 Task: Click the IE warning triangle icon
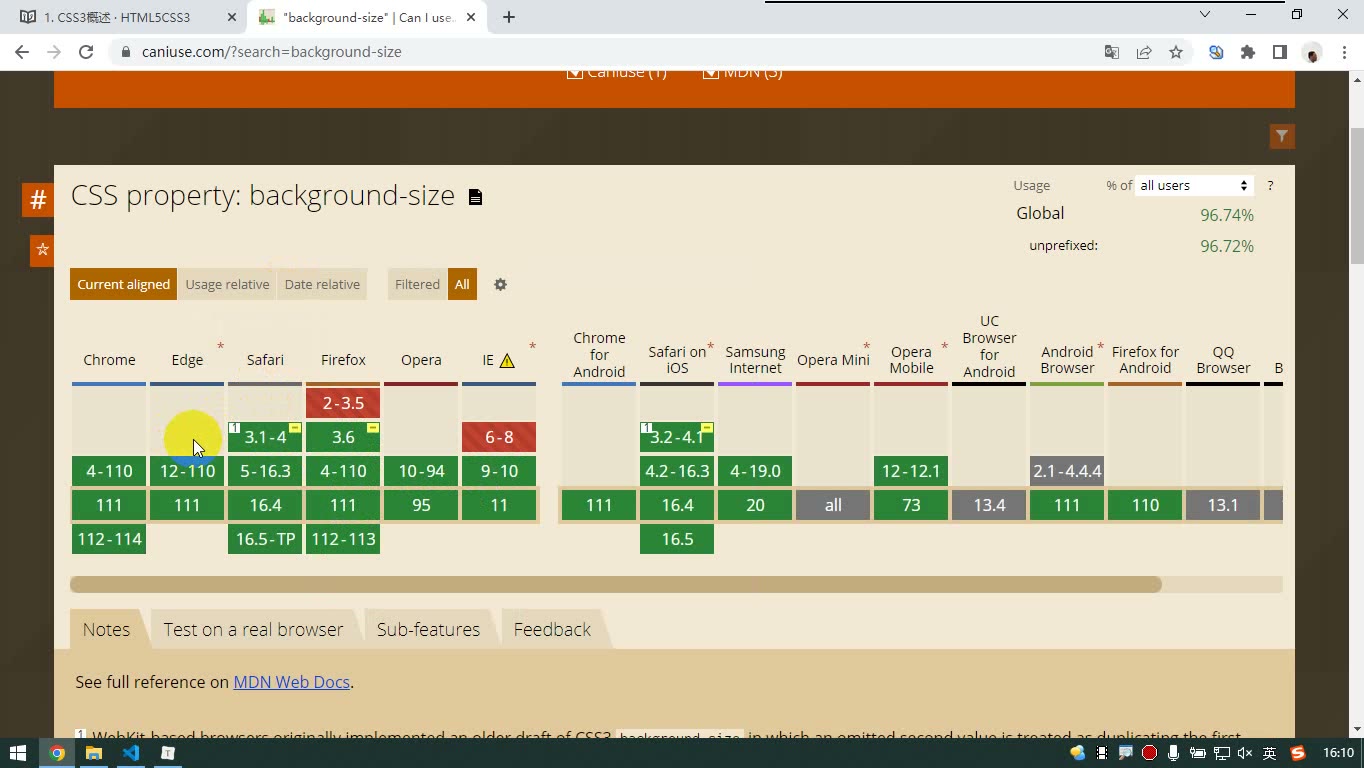tap(507, 361)
